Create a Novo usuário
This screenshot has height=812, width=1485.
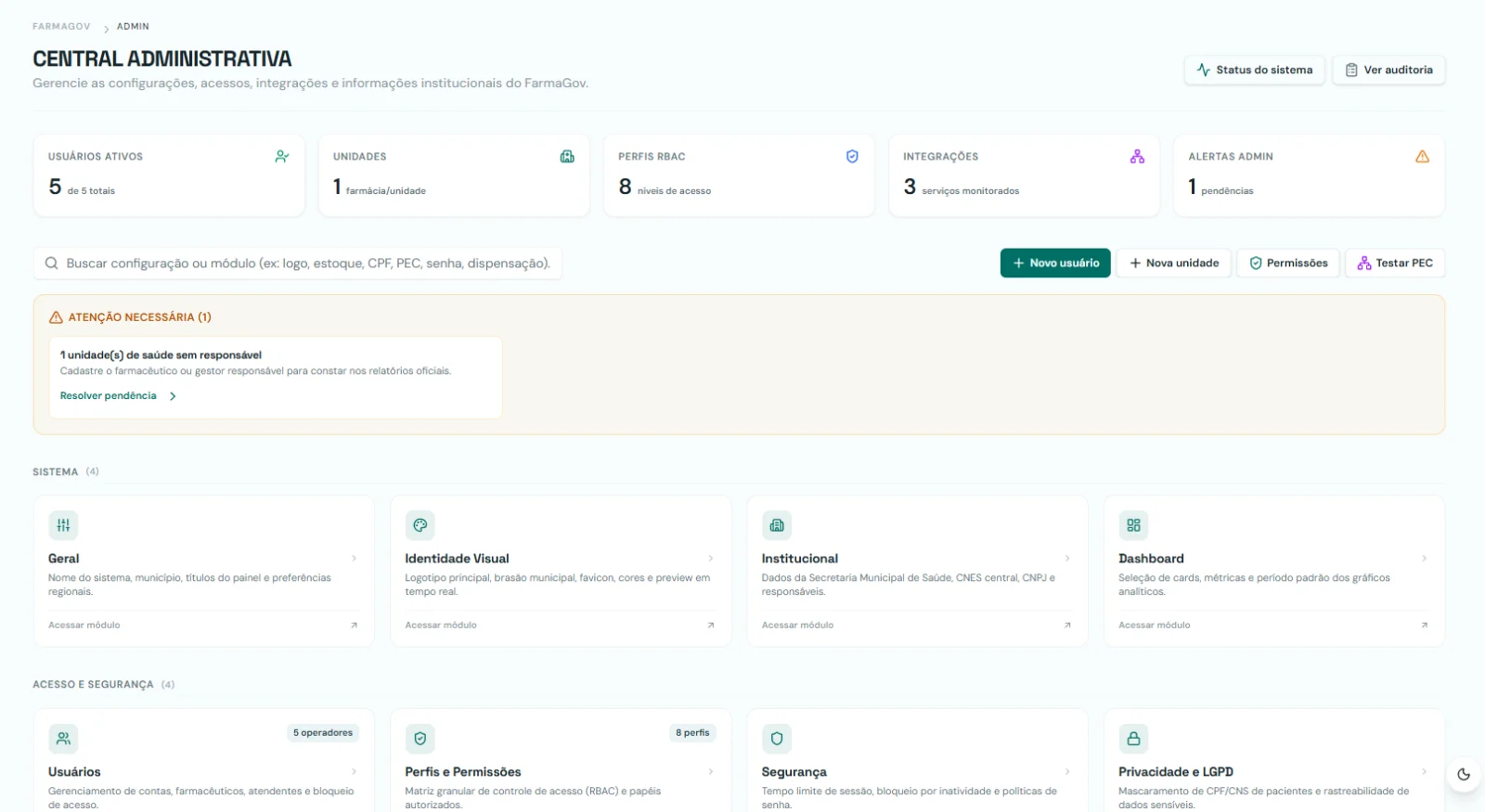(x=1055, y=264)
